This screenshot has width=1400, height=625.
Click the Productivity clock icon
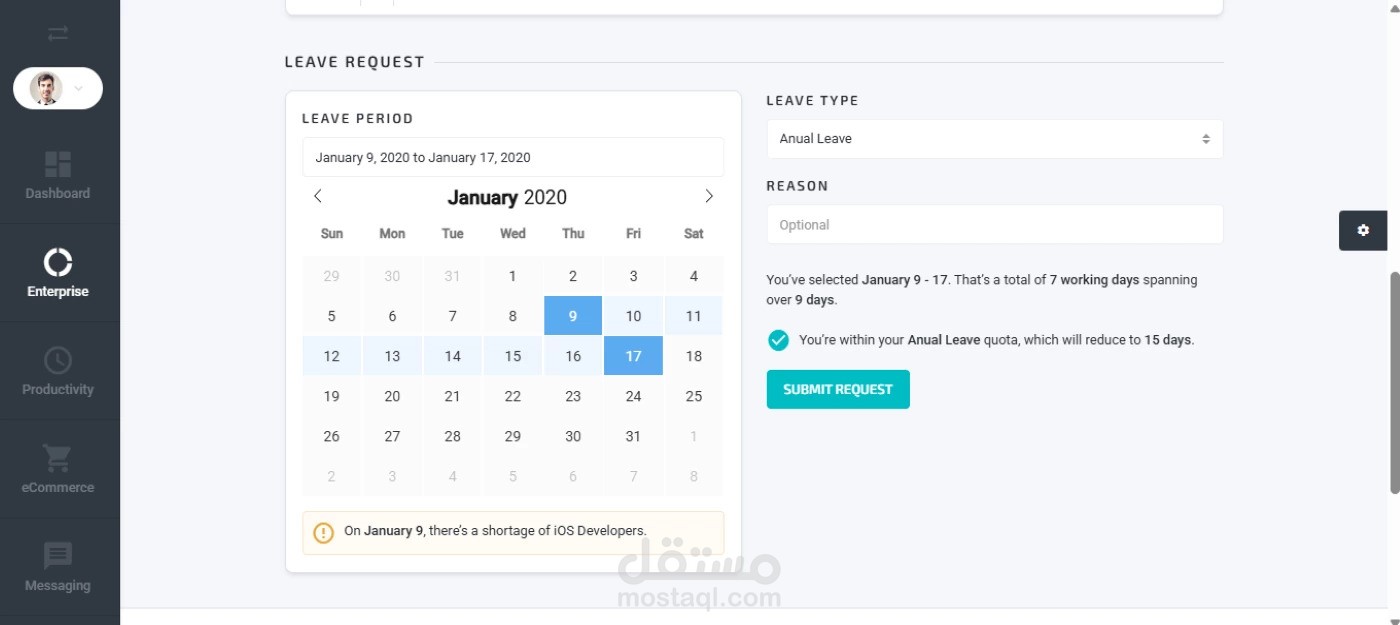click(58, 361)
